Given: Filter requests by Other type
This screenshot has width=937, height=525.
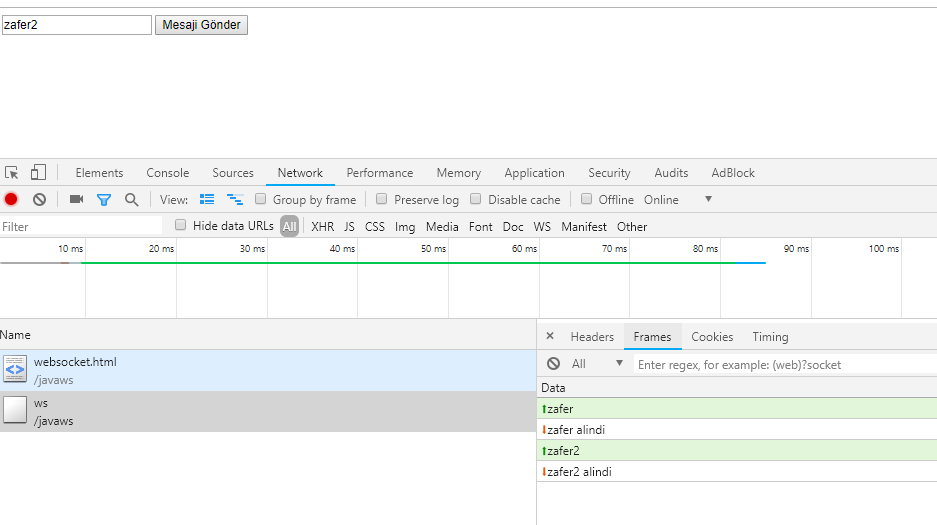Looking at the screenshot, I should click(632, 226).
